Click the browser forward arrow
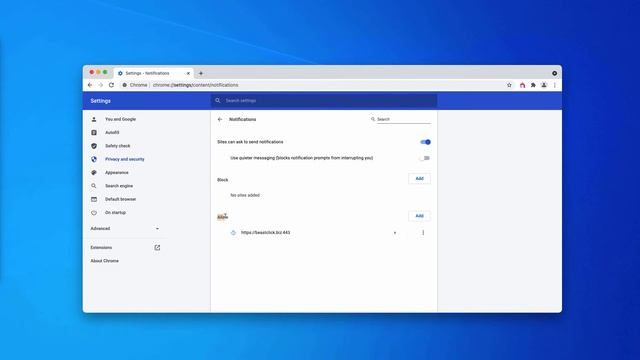The width and height of the screenshot is (640, 360). (x=101, y=85)
